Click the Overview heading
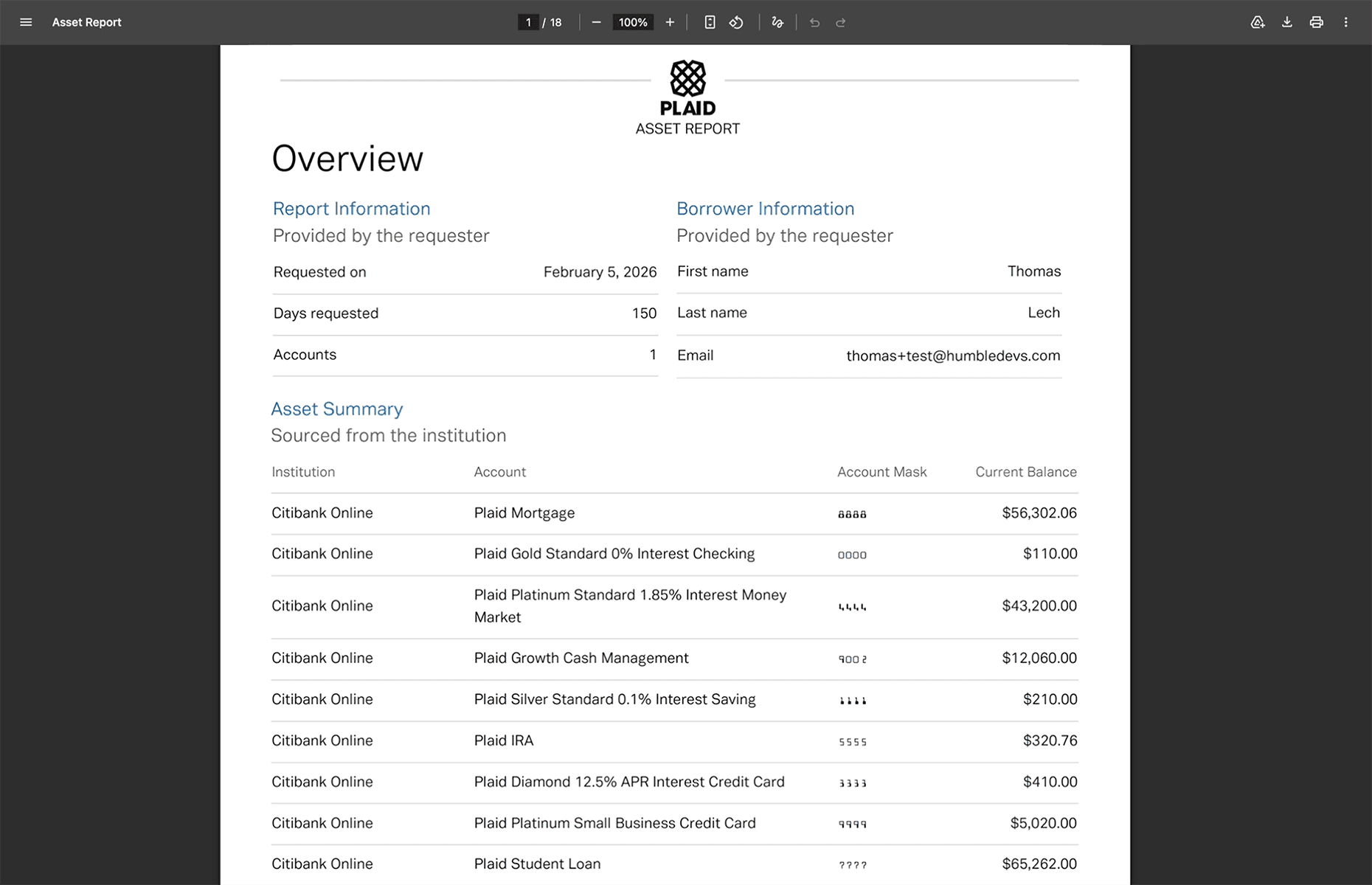This screenshot has width=1372, height=885. pyautogui.click(x=347, y=158)
